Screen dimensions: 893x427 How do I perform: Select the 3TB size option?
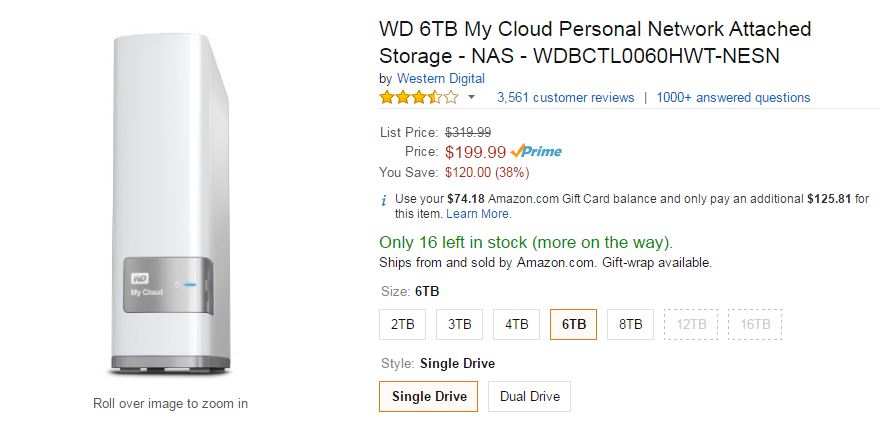(x=460, y=324)
